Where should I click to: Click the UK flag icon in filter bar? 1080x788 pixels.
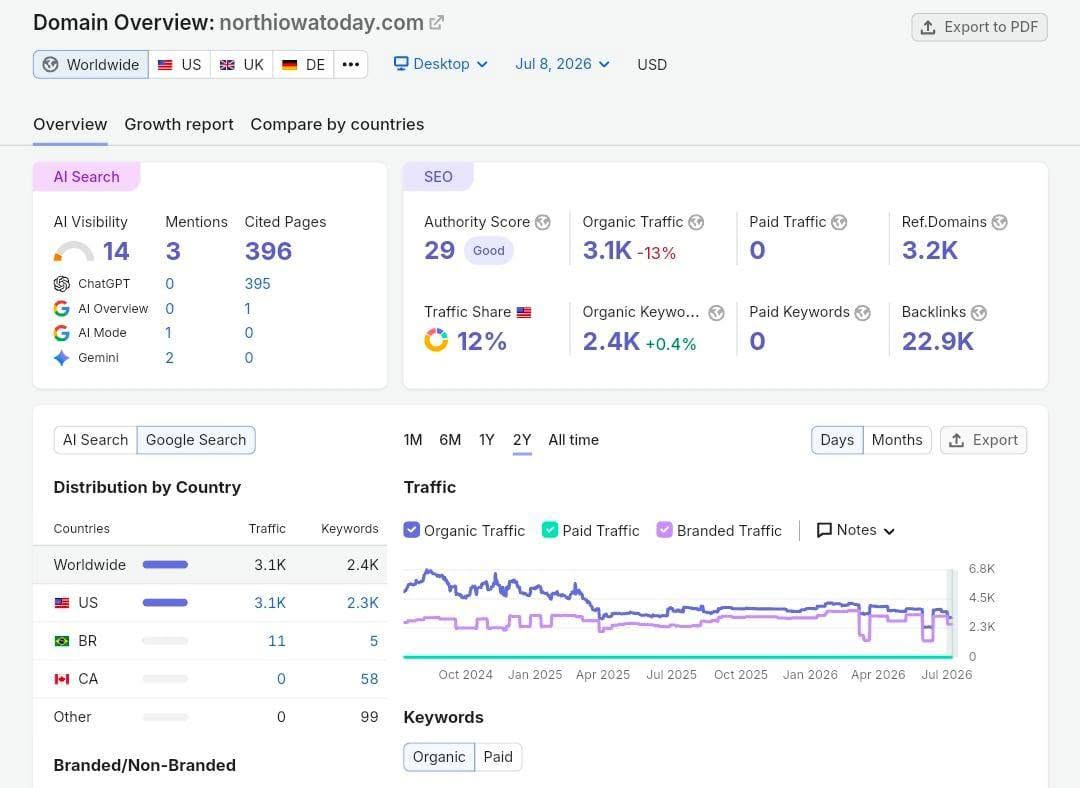227,65
